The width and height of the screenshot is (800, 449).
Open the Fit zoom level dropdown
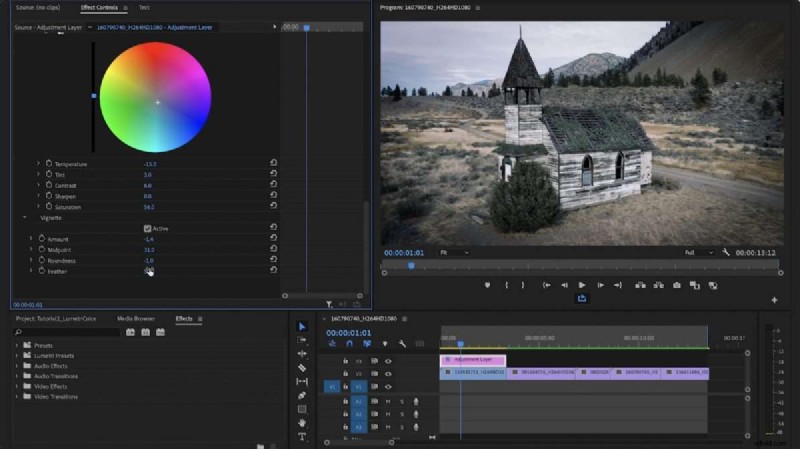[x=454, y=253]
